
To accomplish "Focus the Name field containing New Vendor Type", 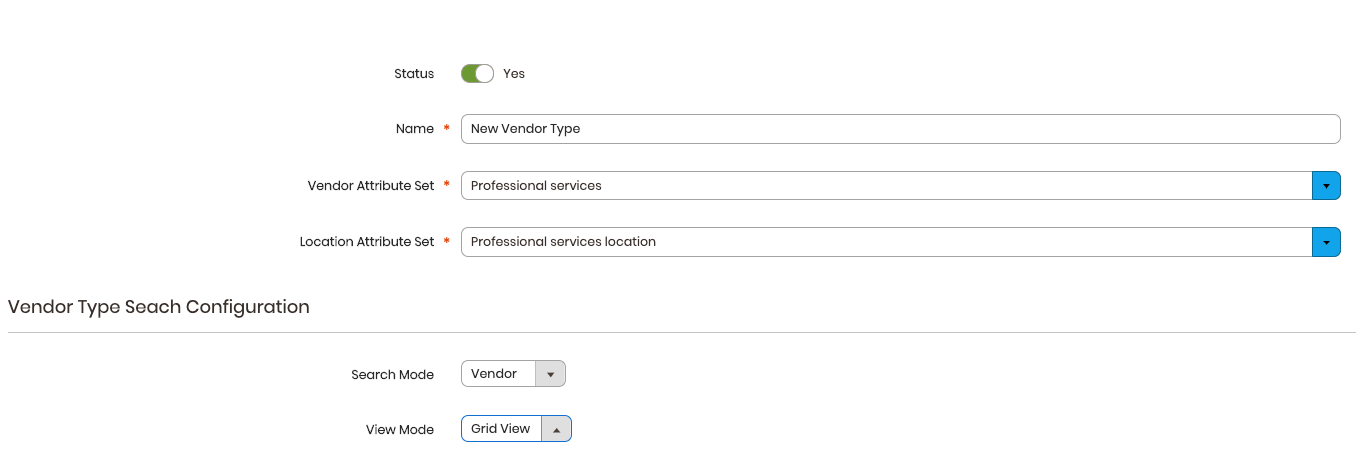I will (x=900, y=129).
